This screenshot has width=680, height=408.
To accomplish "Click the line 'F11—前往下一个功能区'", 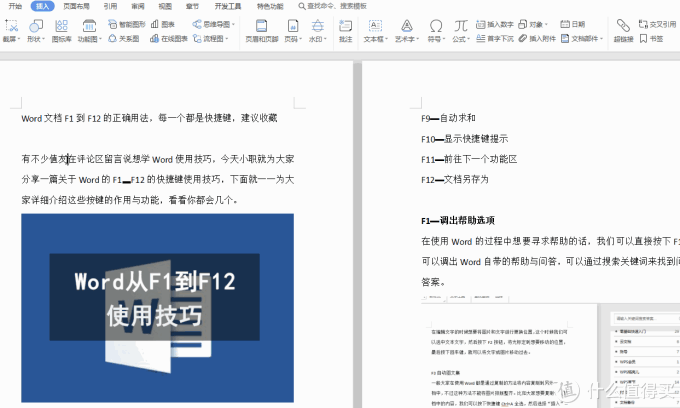I will pos(469,159).
